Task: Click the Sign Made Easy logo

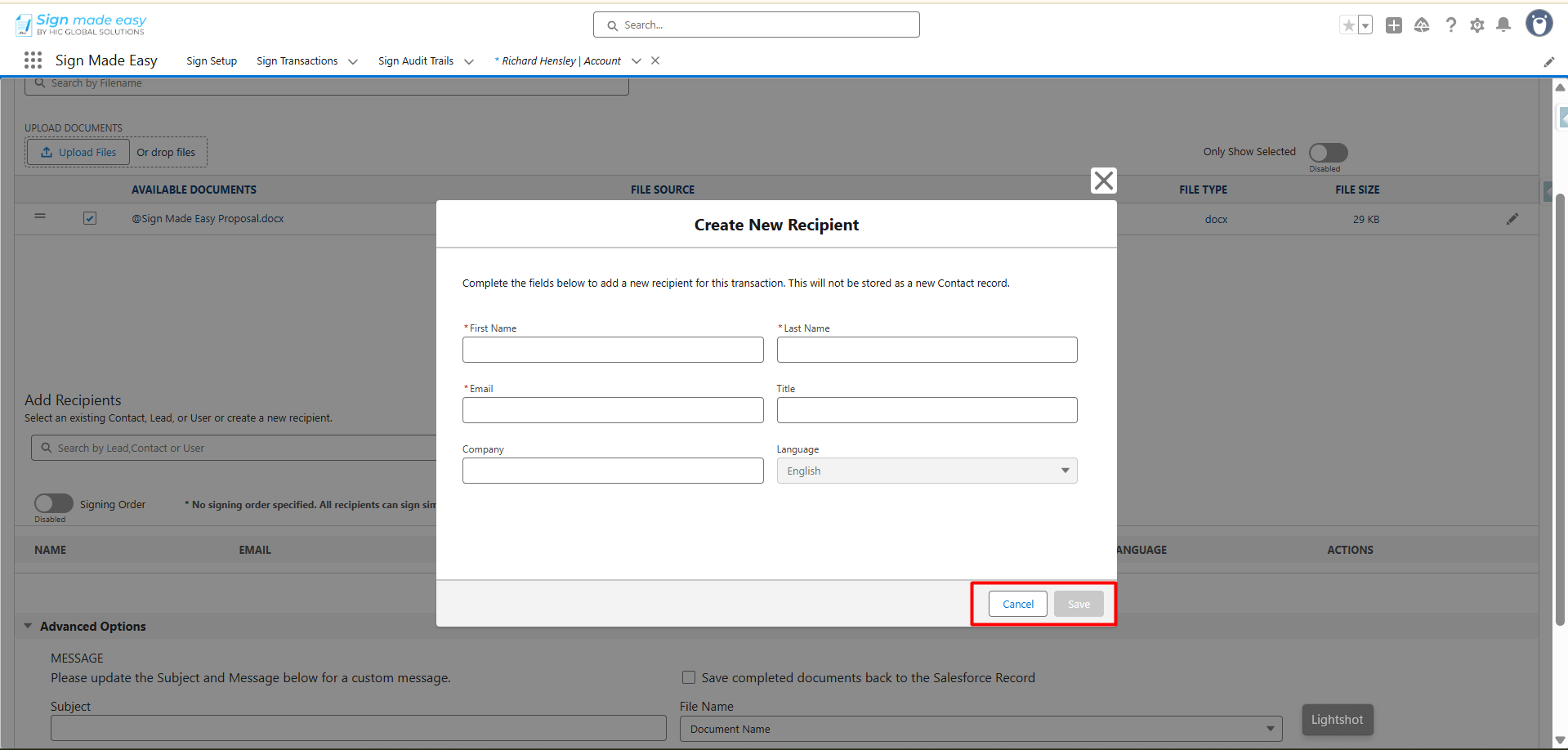Action: [x=81, y=25]
